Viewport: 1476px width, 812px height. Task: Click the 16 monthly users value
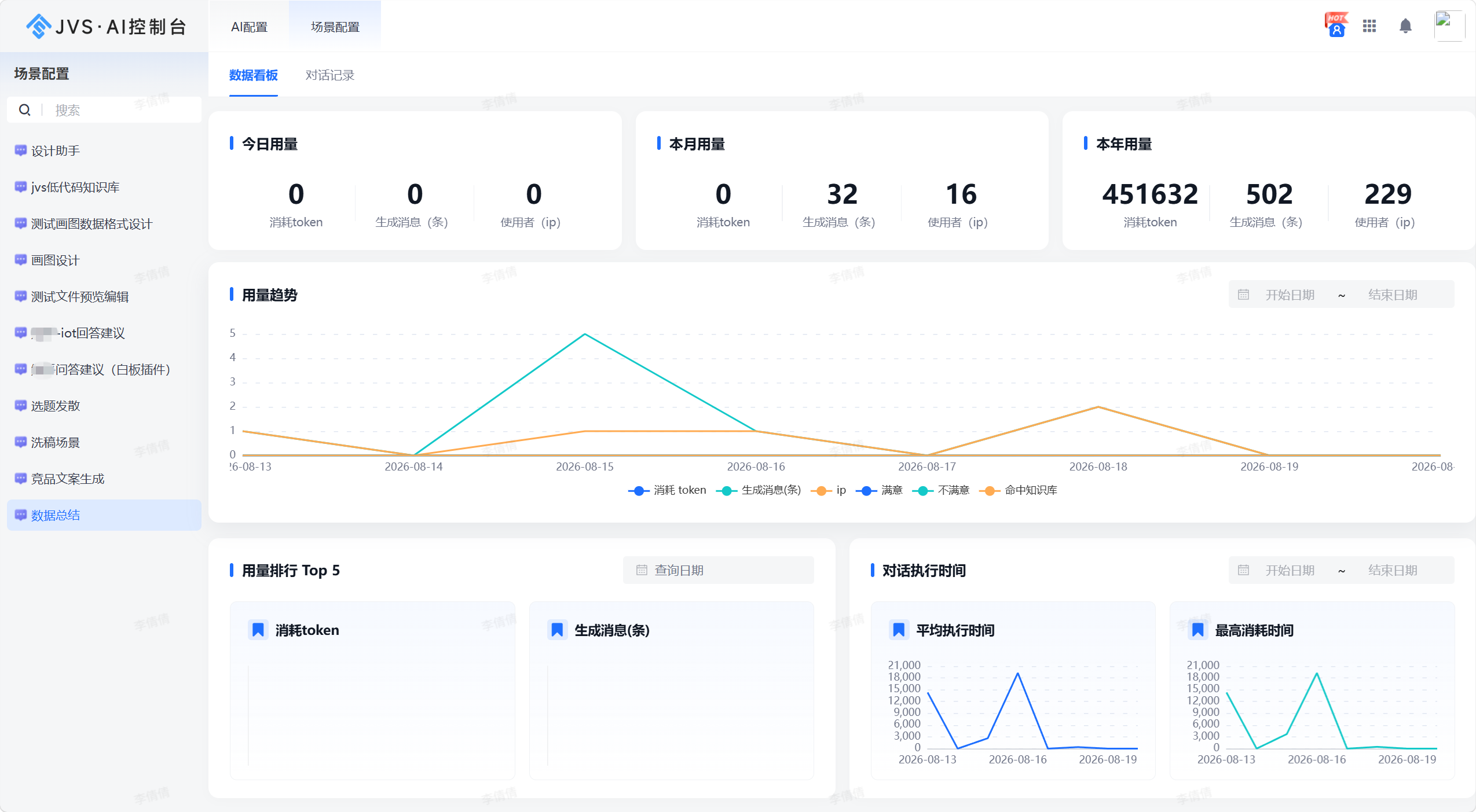click(961, 194)
